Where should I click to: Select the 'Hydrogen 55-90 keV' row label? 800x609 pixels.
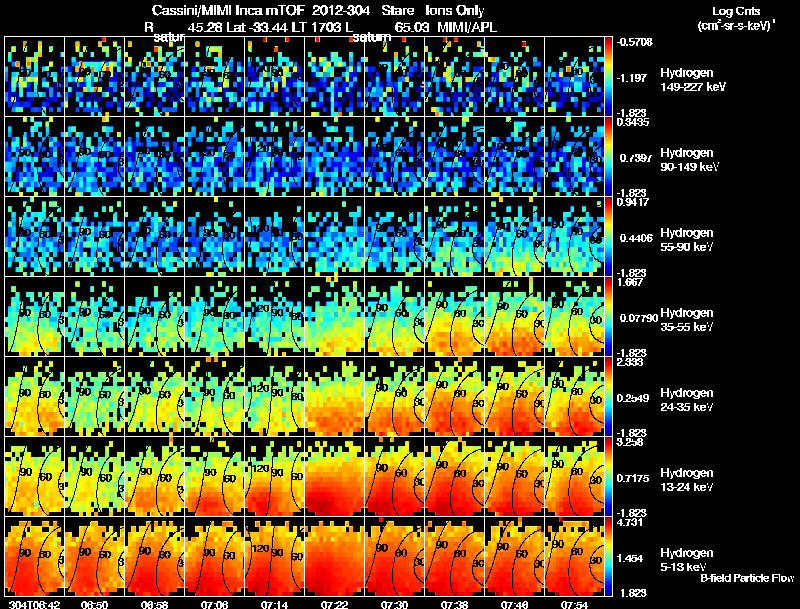point(687,240)
